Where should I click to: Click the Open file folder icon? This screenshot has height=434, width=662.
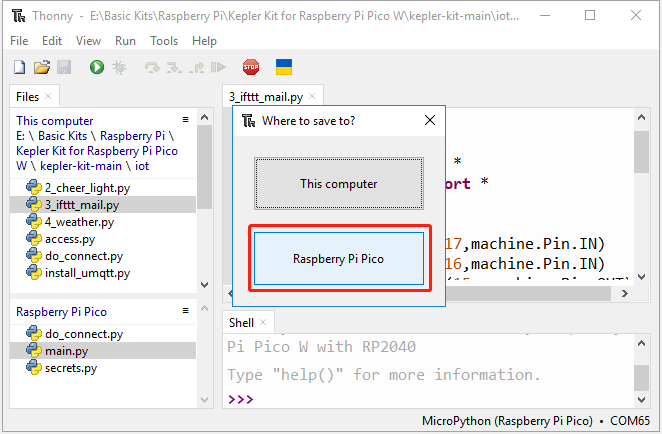[42, 67]
